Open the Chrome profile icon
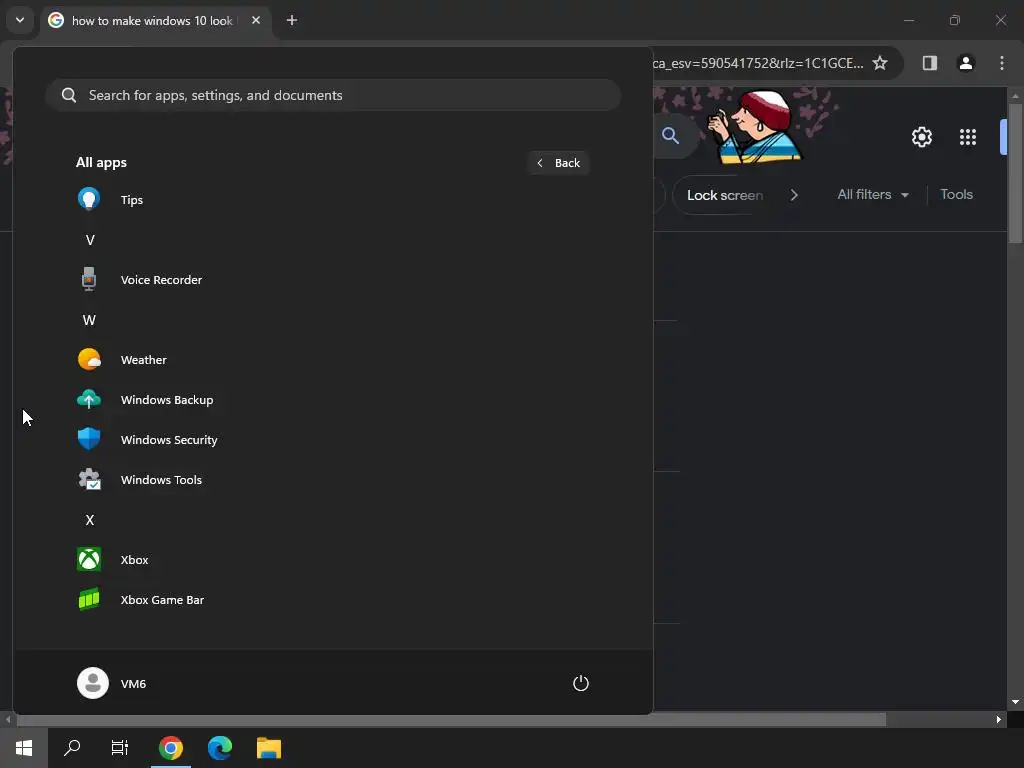The image size is (1024, 768). [965, 63]
